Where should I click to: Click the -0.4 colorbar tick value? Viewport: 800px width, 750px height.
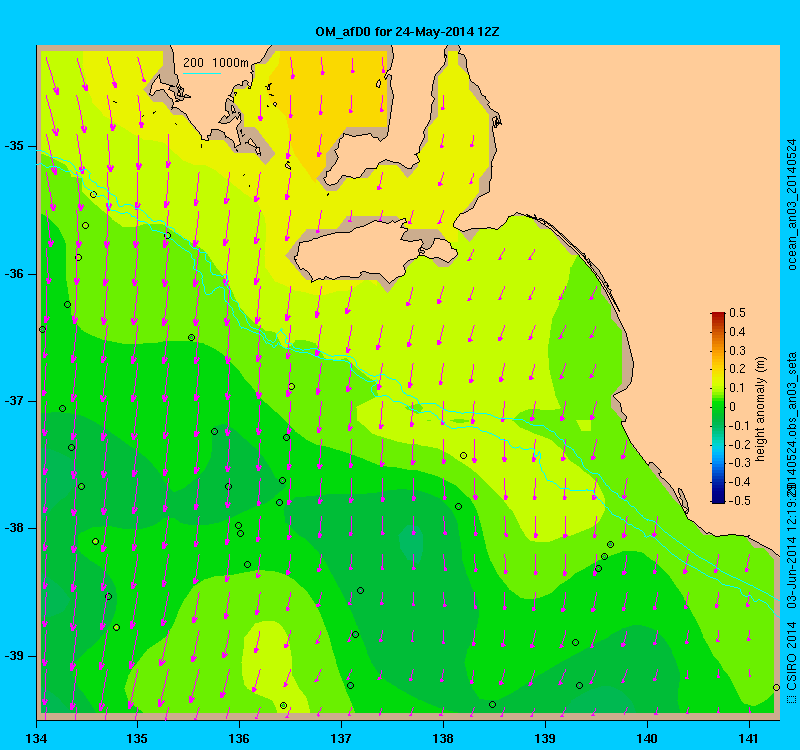pos(739,482)
